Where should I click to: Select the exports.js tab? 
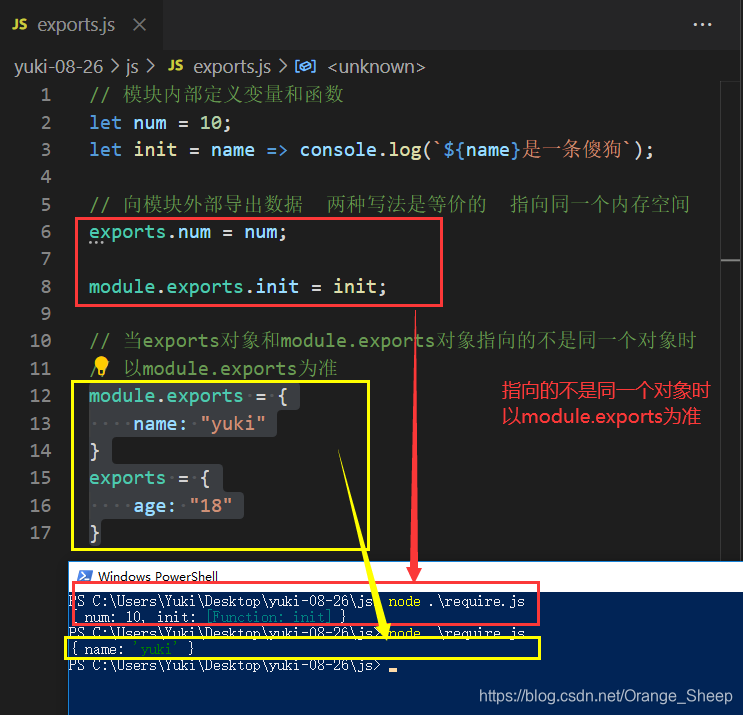coord(82,25)
